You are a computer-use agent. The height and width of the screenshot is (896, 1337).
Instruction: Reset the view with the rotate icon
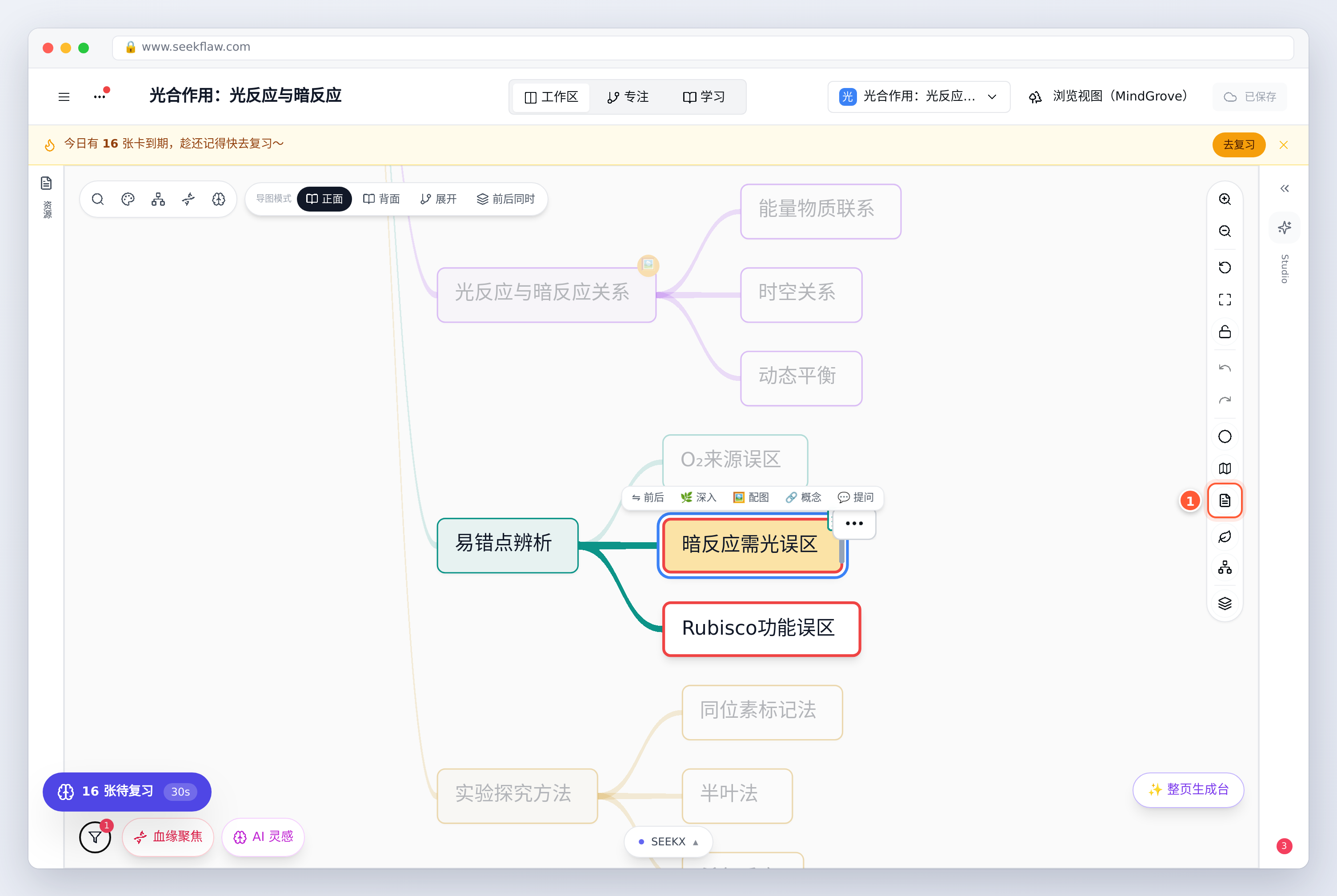pyautogui.click(x=1225, y=268)
